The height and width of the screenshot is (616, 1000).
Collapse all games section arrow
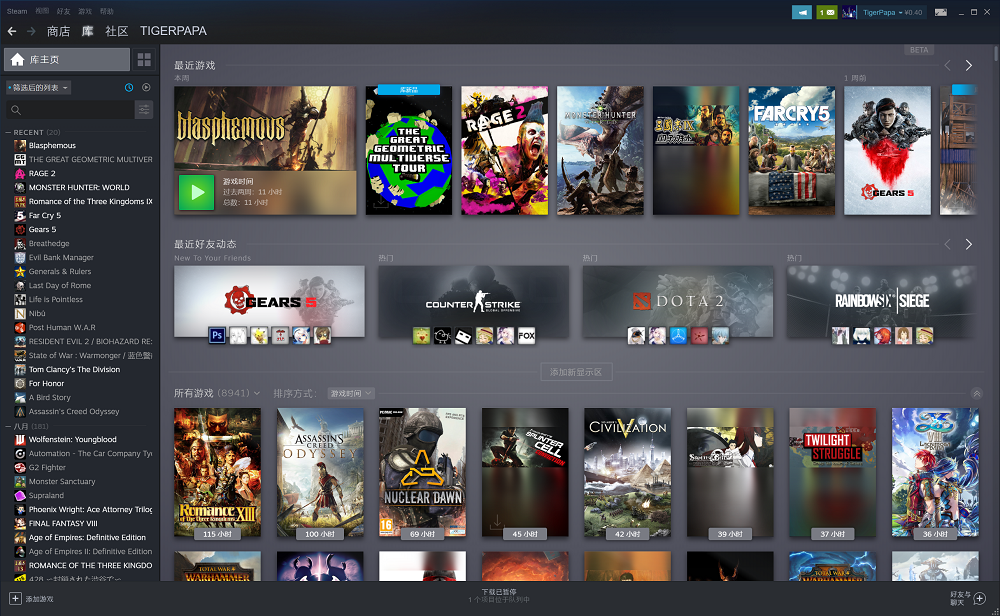[x=976, y=393]
